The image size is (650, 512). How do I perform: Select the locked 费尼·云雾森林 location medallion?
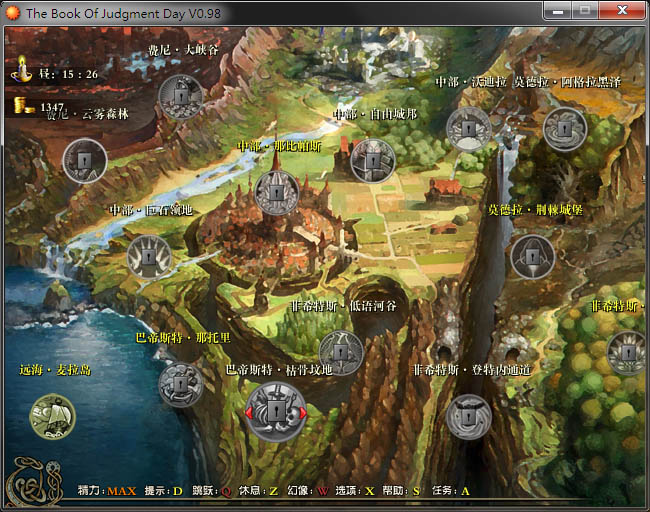tap(85, 161)
